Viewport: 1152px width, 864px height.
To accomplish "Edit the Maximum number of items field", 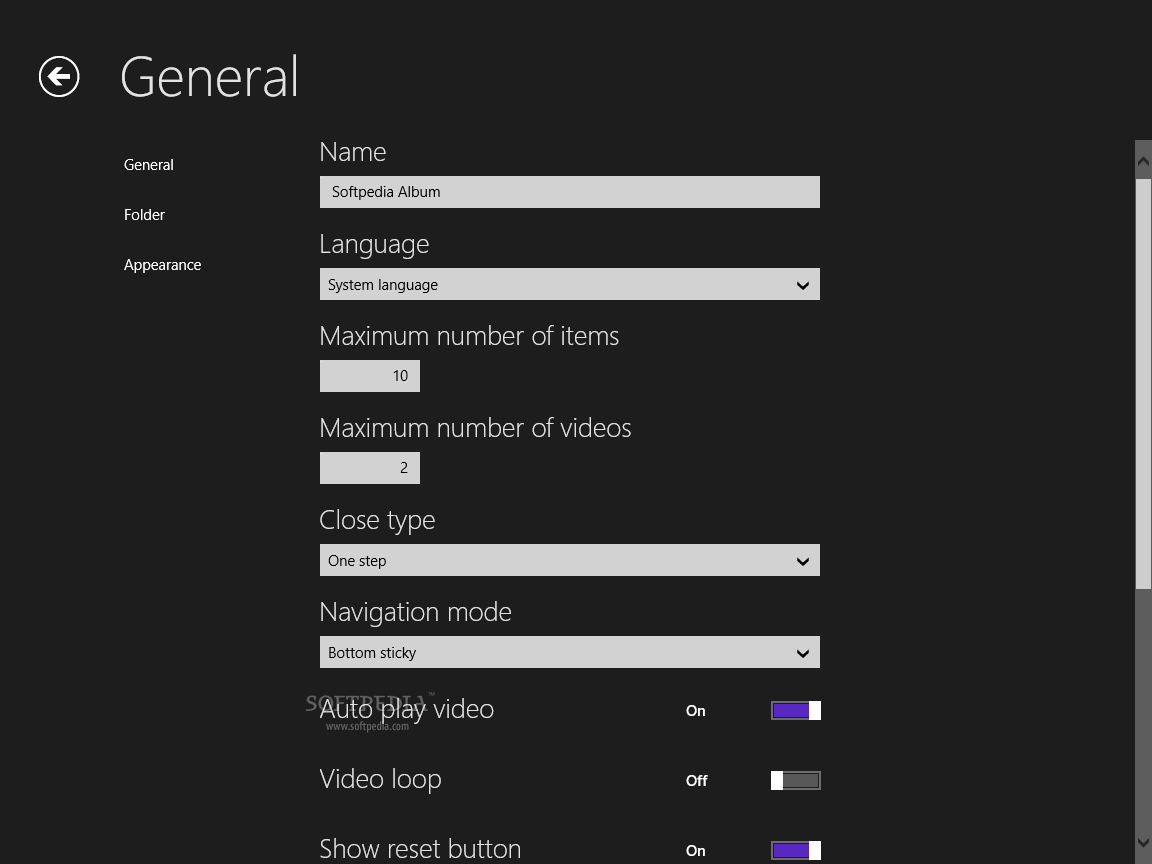I will point(370,376).
